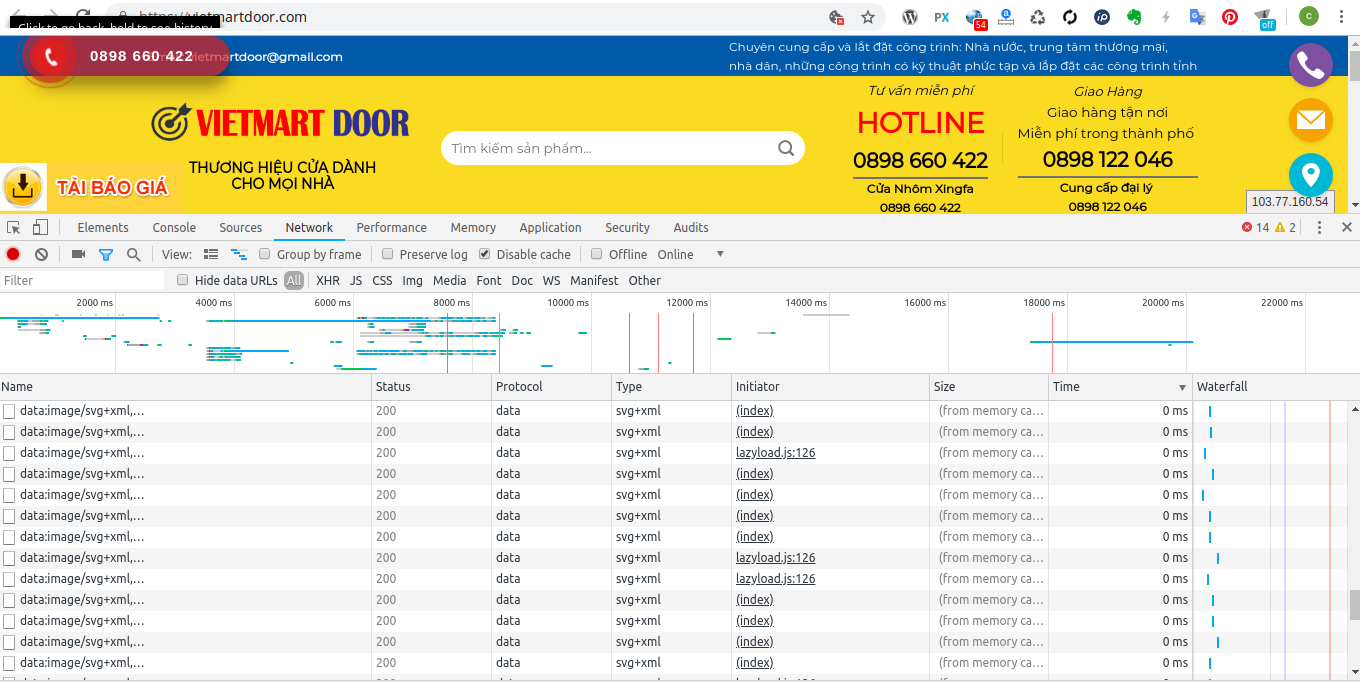Uncheck Disable cache checkbox
The image size is (1360, 682).
(x=485, y=254)
